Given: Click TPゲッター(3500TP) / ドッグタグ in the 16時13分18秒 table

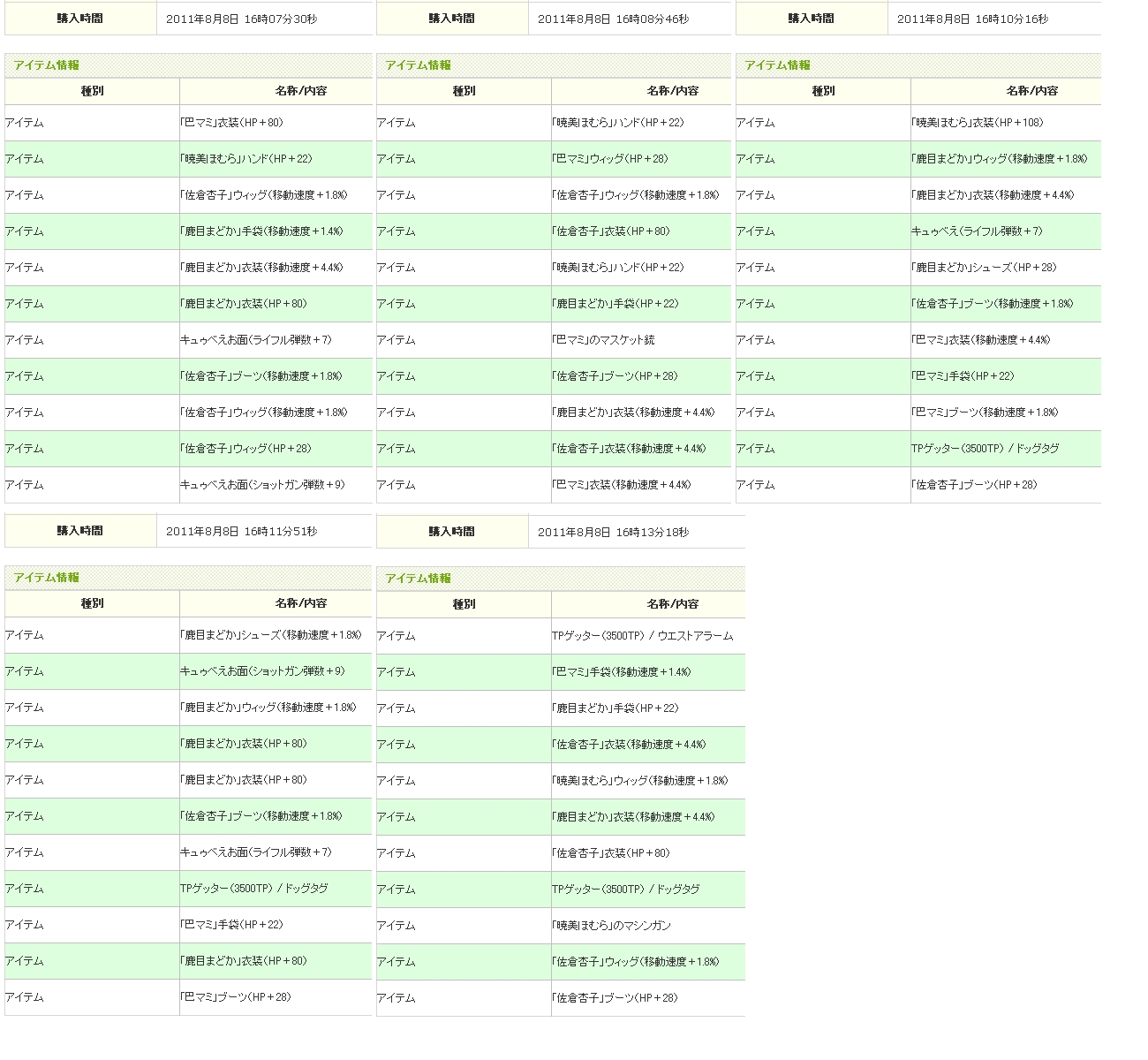Looking at the screenshot, I should pyautogui.click(x=625, y=890).
